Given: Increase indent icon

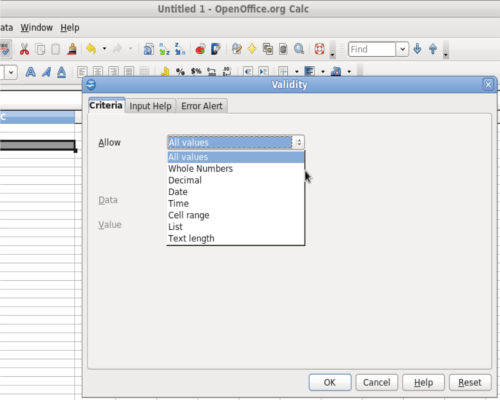Looking at the screenshot, I should coord(263,71).
